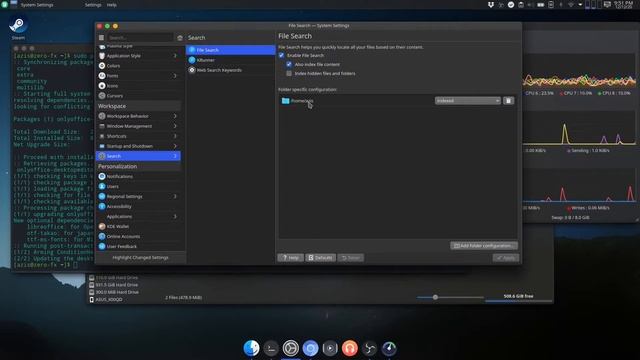Click the Home folder icon in the list
This screenshot has height=360, width=640.
(286, 100)
